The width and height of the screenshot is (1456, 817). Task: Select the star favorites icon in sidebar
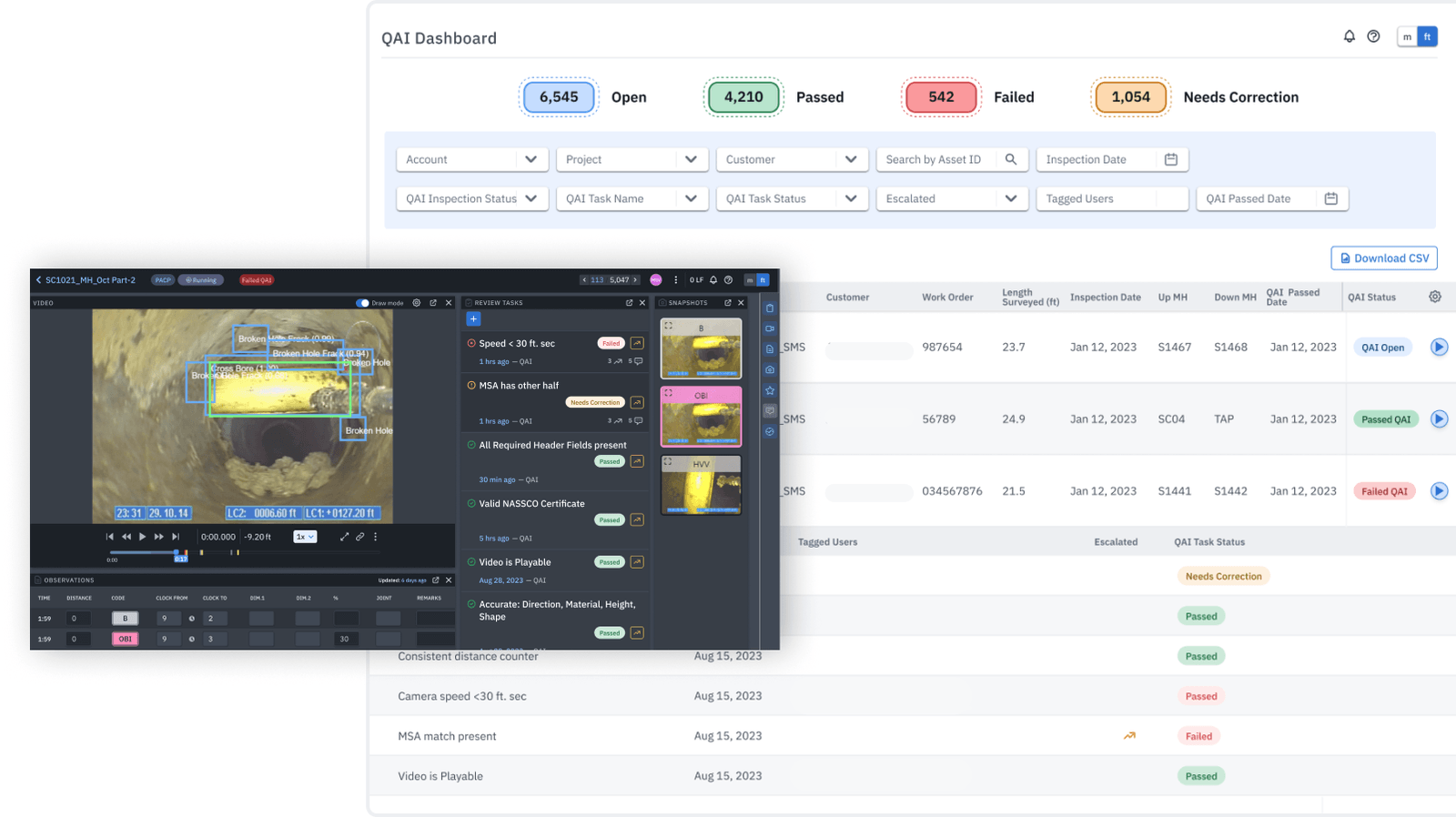point(770,390)
